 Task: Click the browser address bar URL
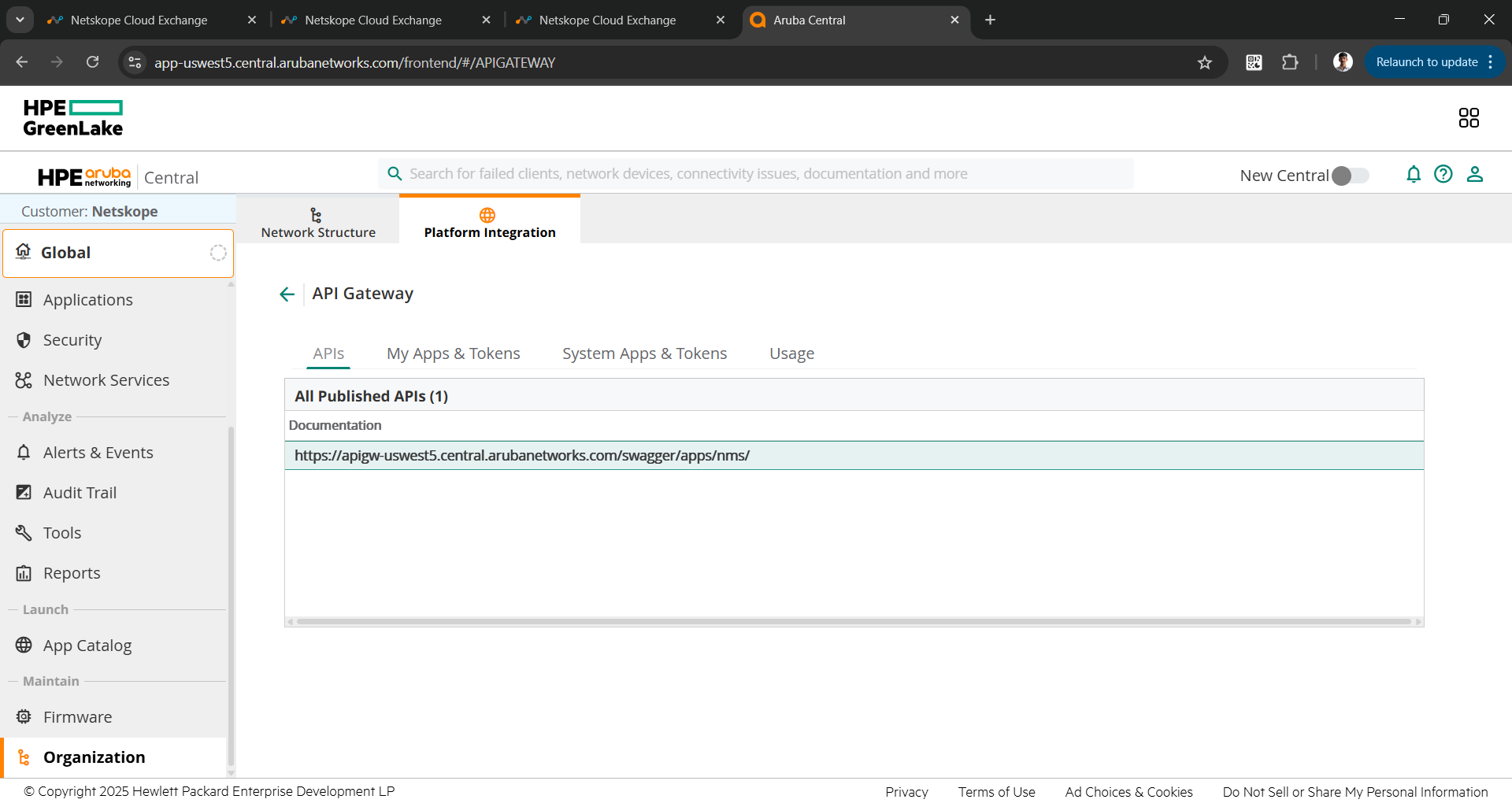click(354, 62)
